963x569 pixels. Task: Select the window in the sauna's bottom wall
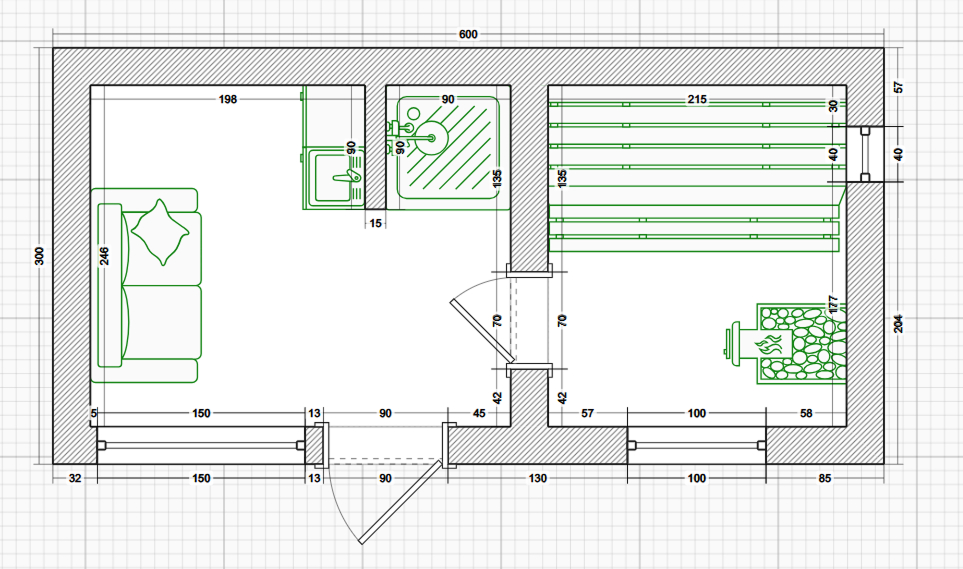(696, 445)
